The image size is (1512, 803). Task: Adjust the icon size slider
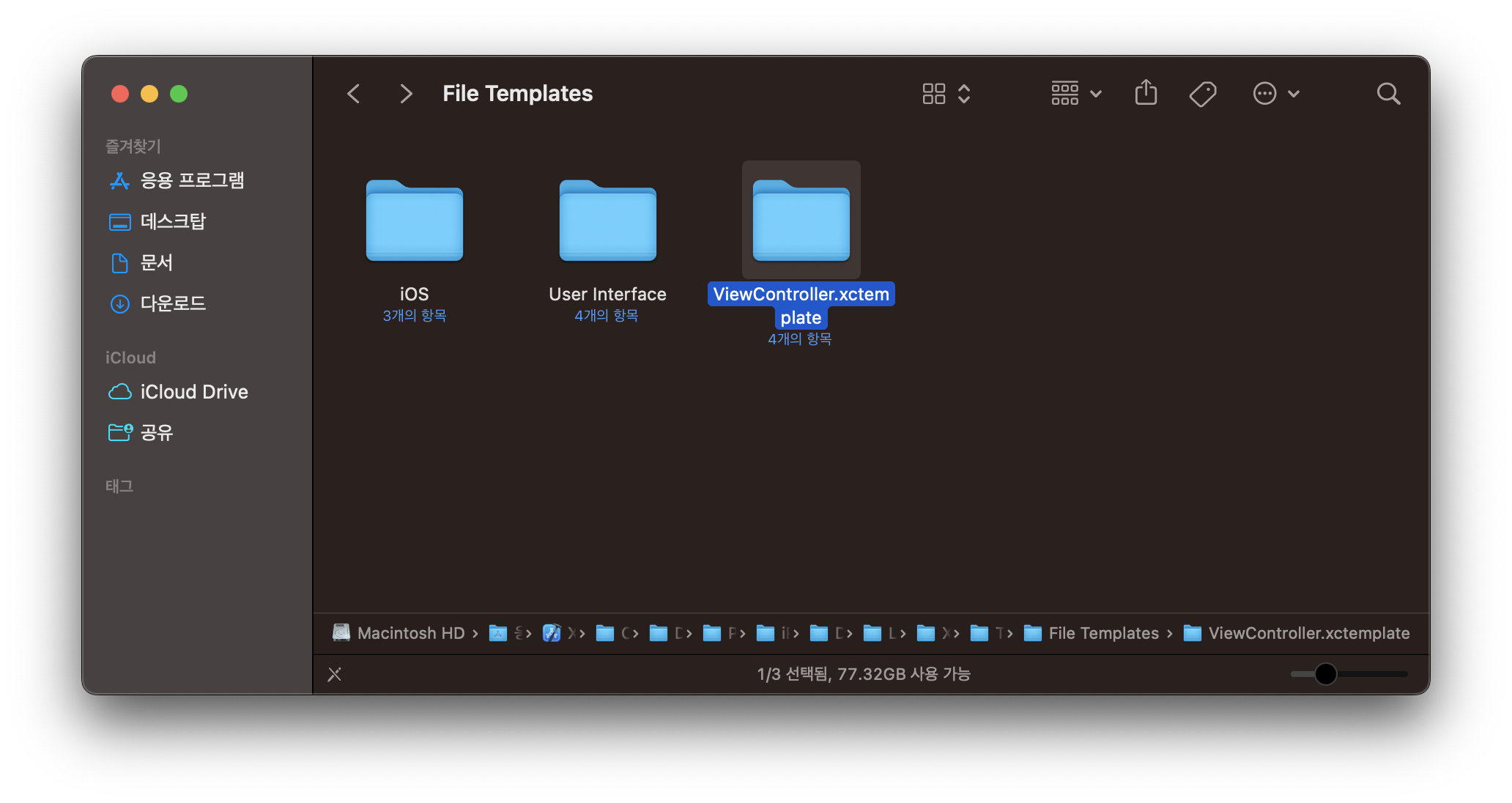(1325, 674)
